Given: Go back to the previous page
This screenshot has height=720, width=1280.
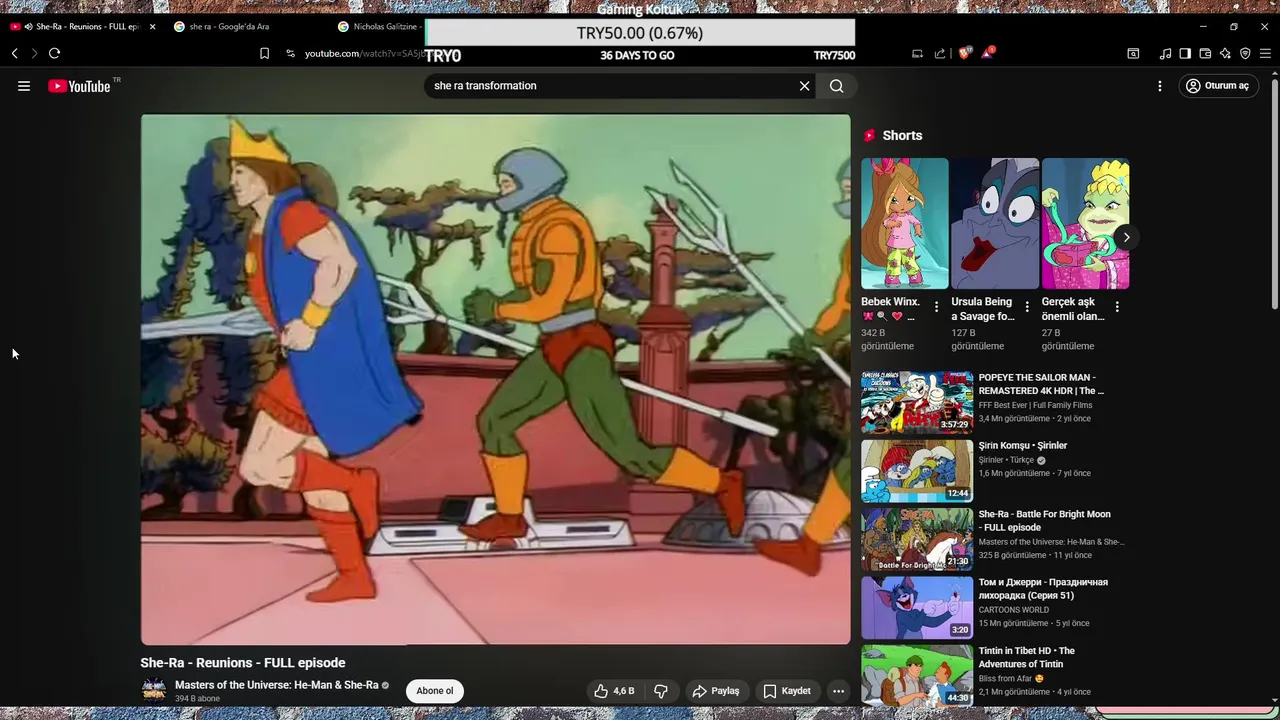Looking at the screenshot, I should pos(14,53).
